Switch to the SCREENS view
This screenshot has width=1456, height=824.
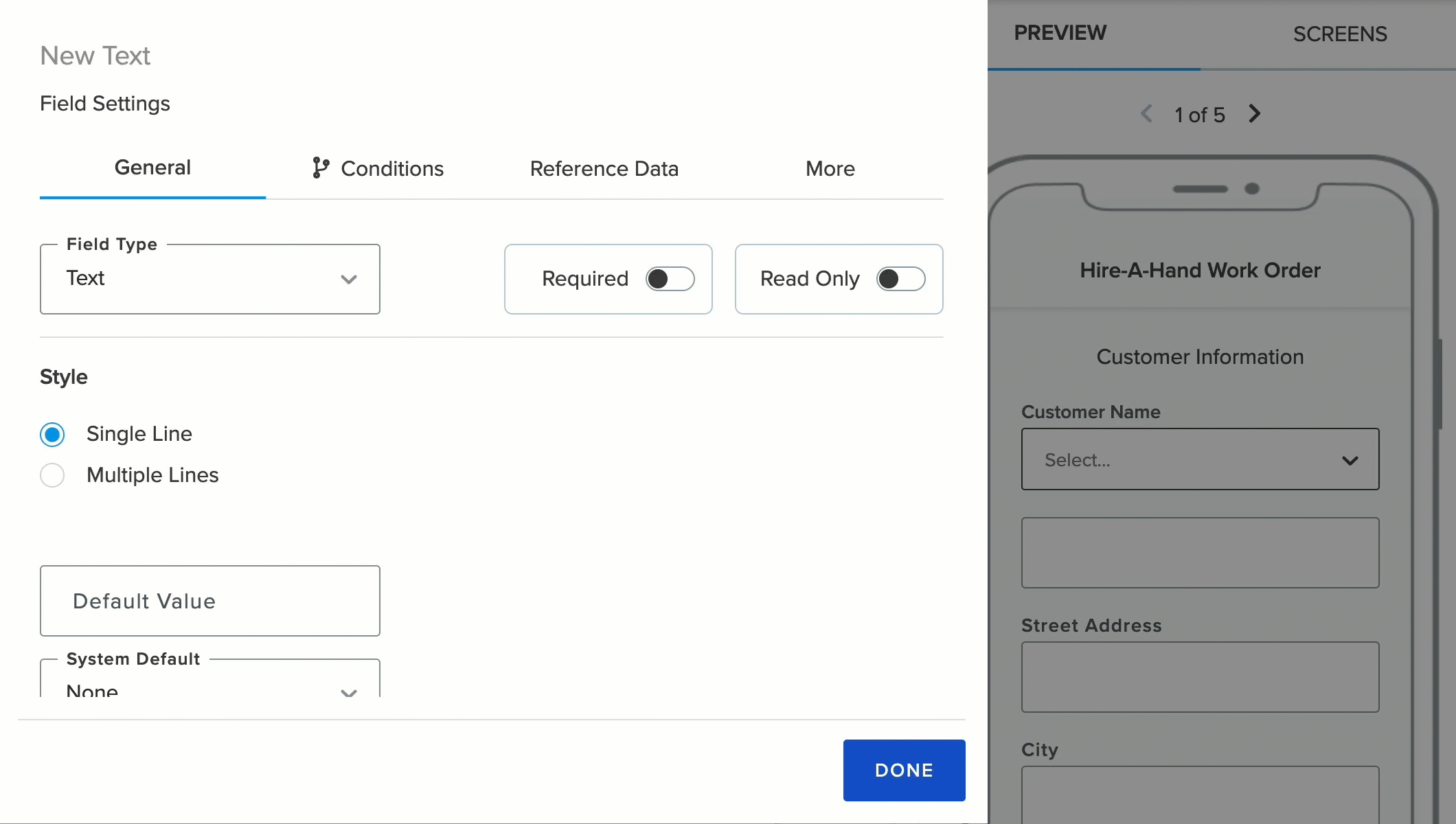point(1340,34)
